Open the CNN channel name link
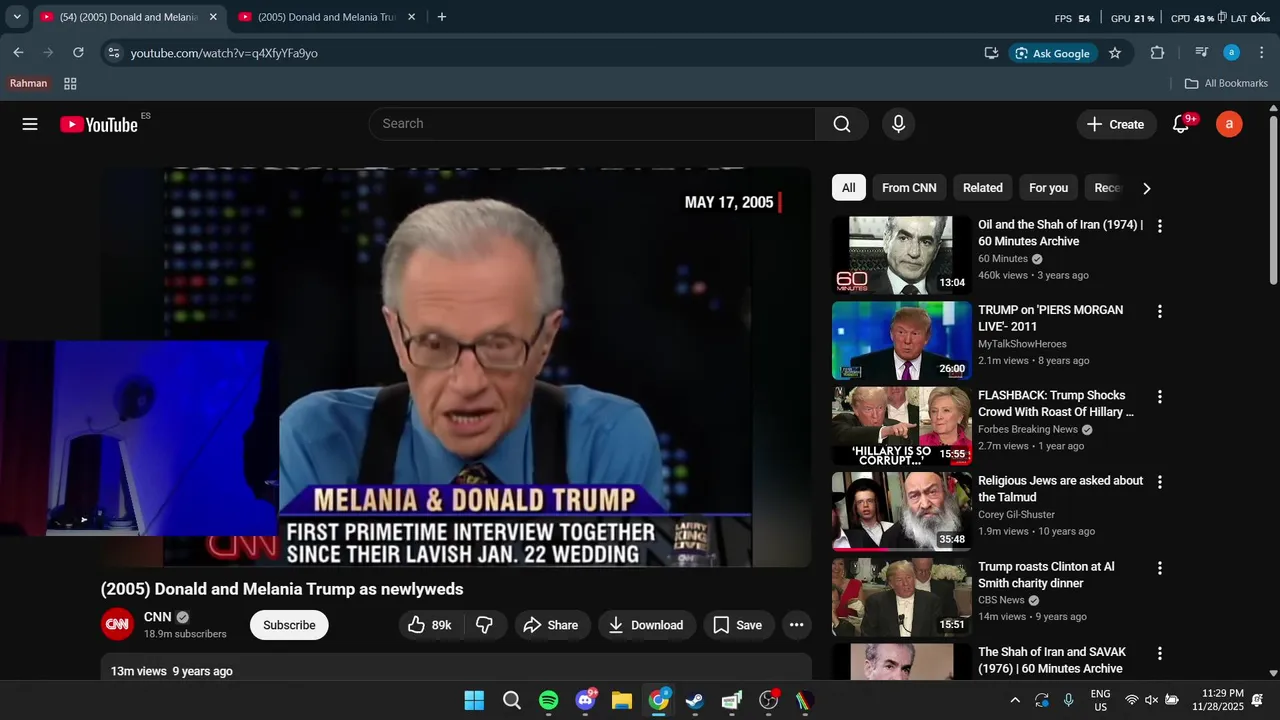Viewport: 1280px width, 720px height. point(158,617)
